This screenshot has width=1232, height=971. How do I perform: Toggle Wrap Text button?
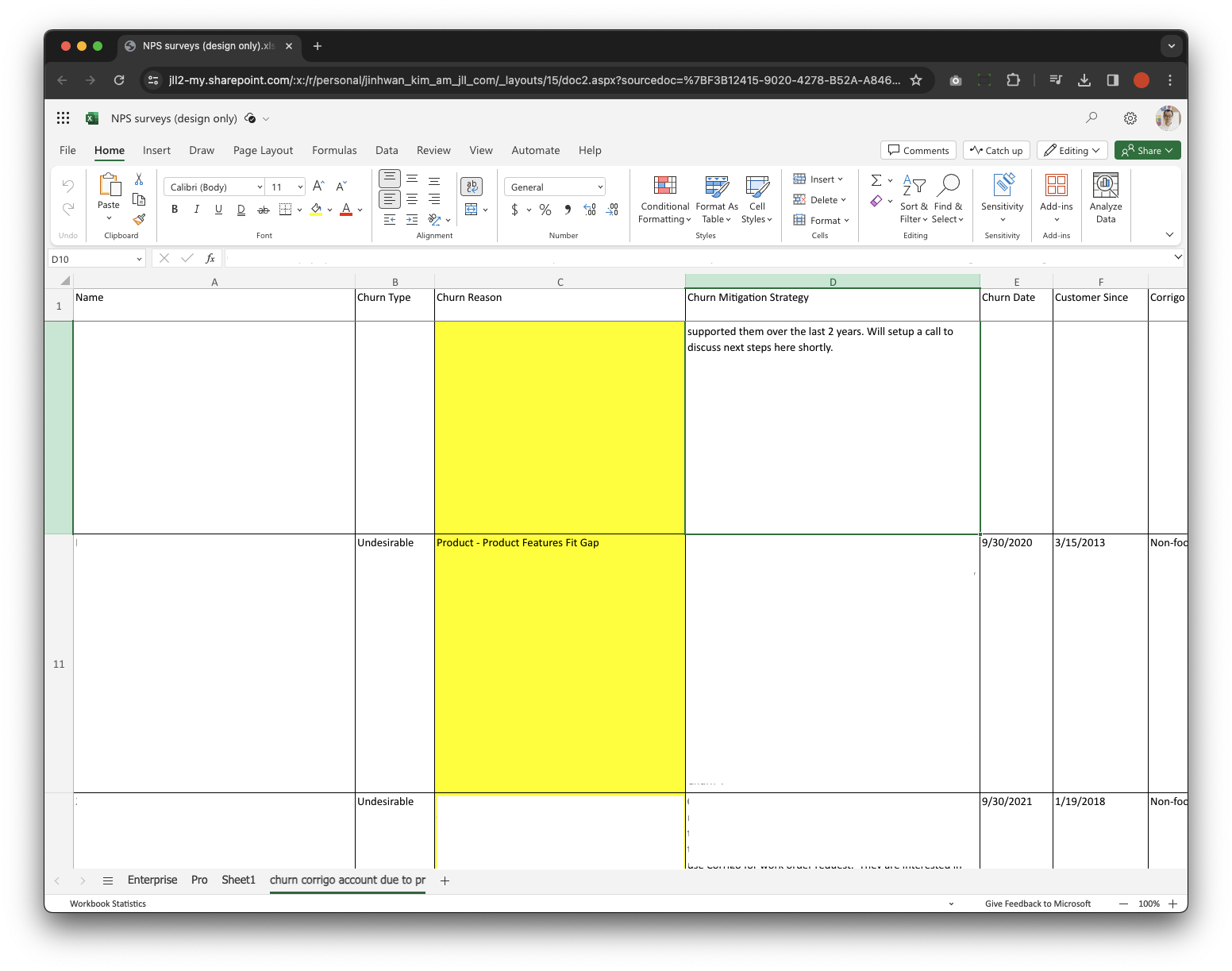tap(472, 187)
